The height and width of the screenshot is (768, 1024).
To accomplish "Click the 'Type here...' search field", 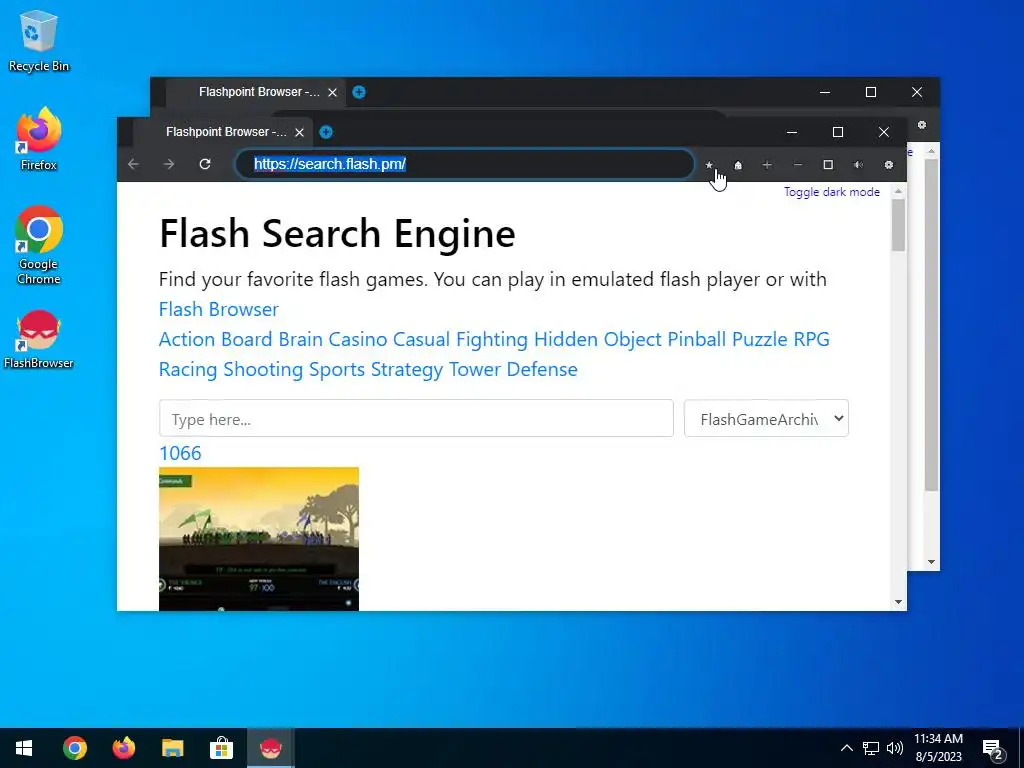I will [x=416, y=419].
